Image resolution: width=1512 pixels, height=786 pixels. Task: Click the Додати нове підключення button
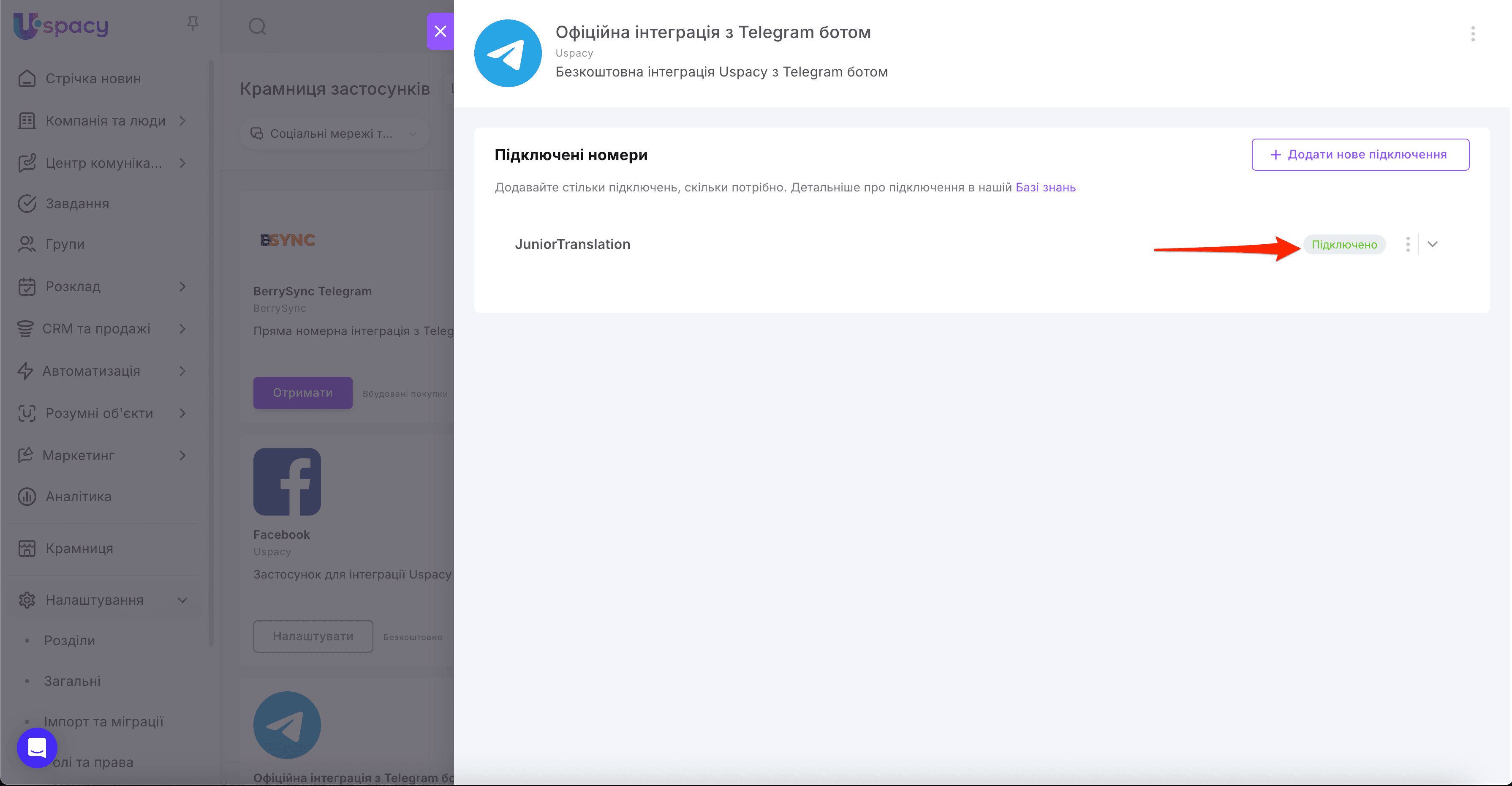click(1360, 155)
